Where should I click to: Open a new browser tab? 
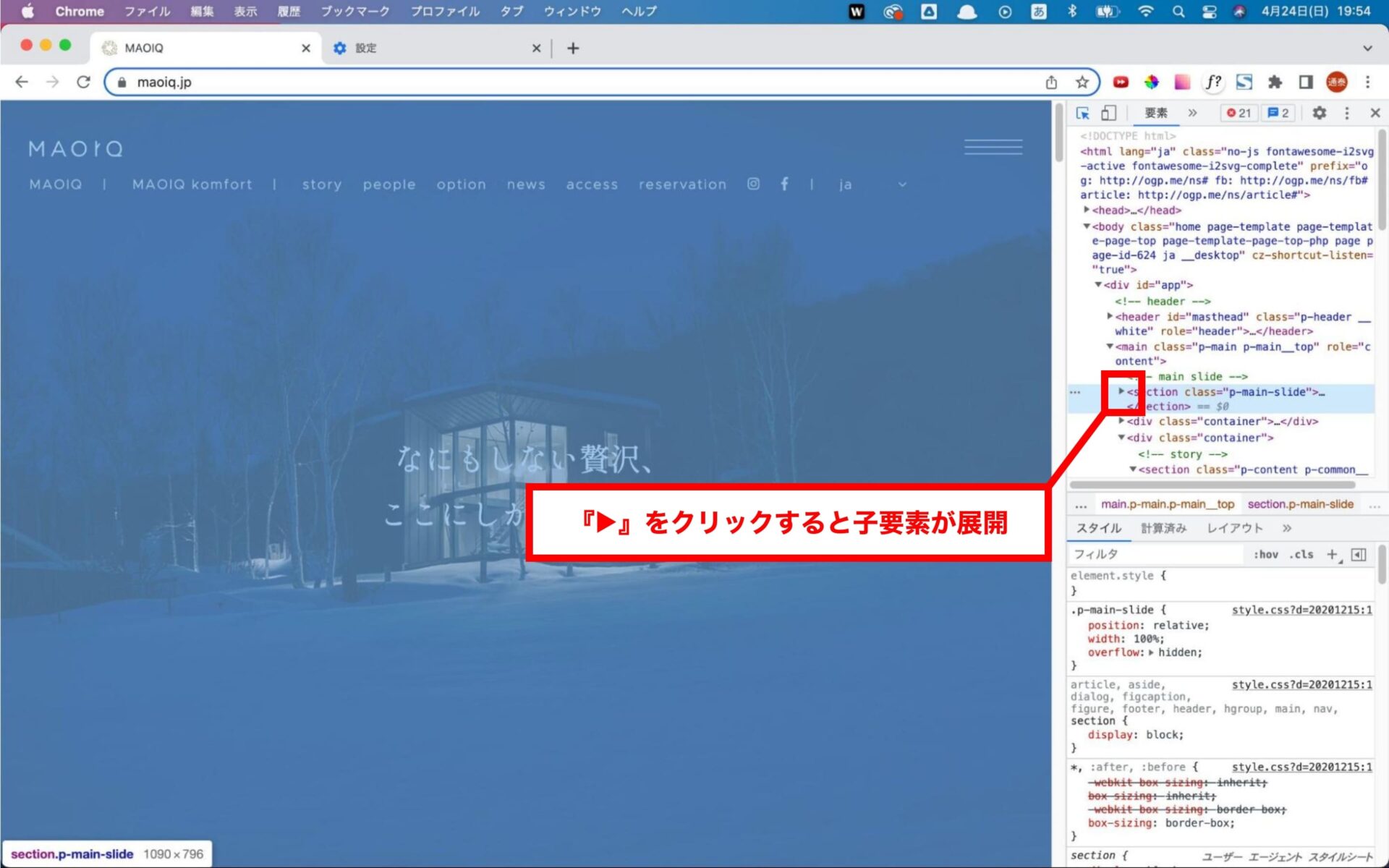click(x=573, y=48)
